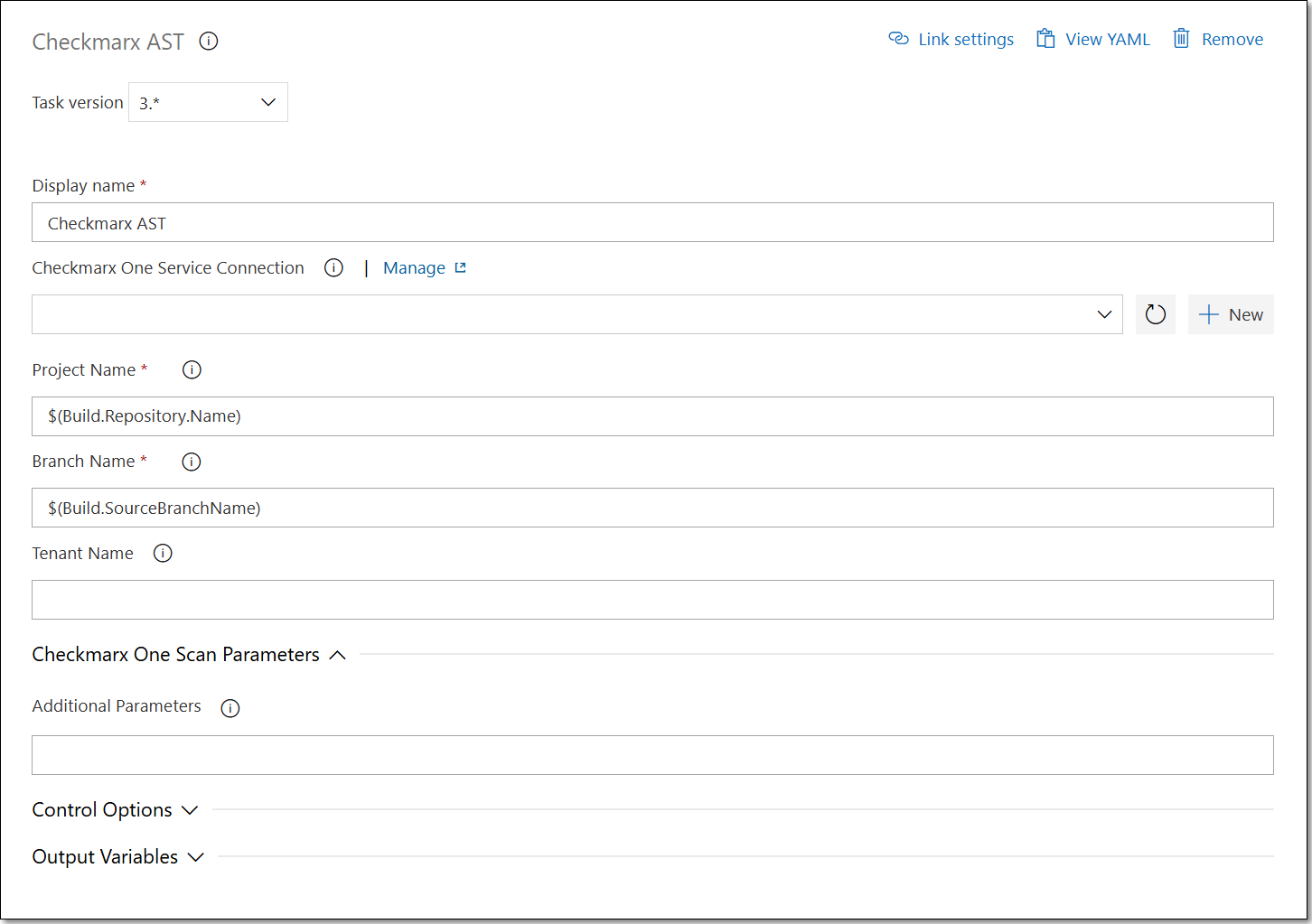Viewport: 1312px width, 924px height.
Task: Click View YAML button
Action: [1093, 39]
